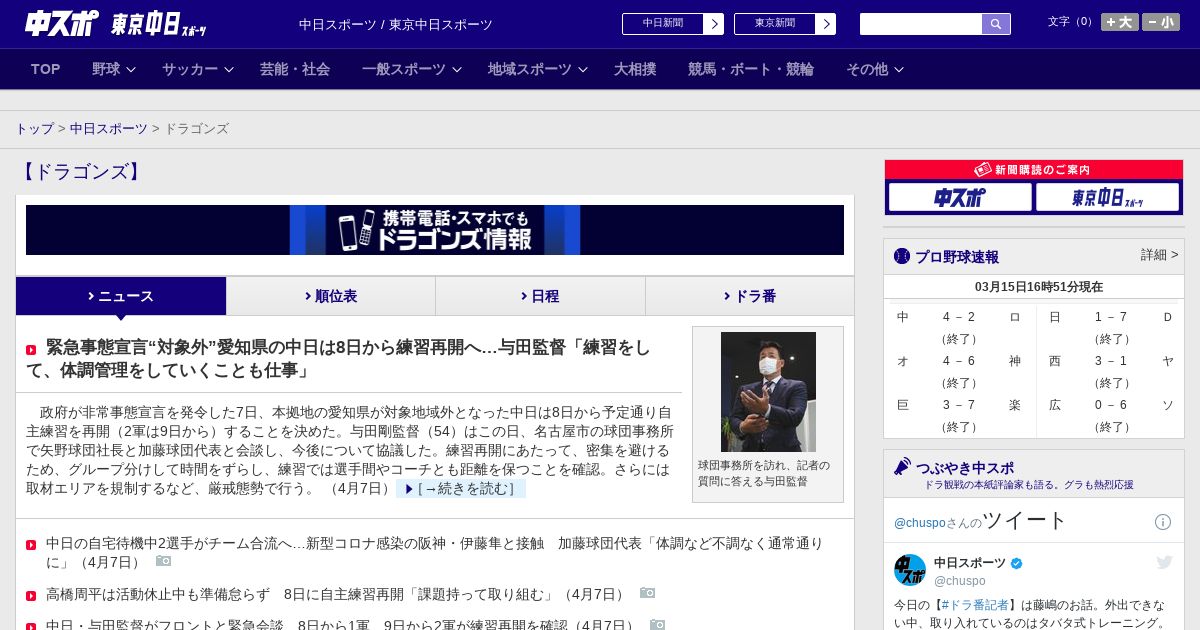Focus the header search input field
The width and height of the screenshot is (1200, 630).
coord(921,24)
